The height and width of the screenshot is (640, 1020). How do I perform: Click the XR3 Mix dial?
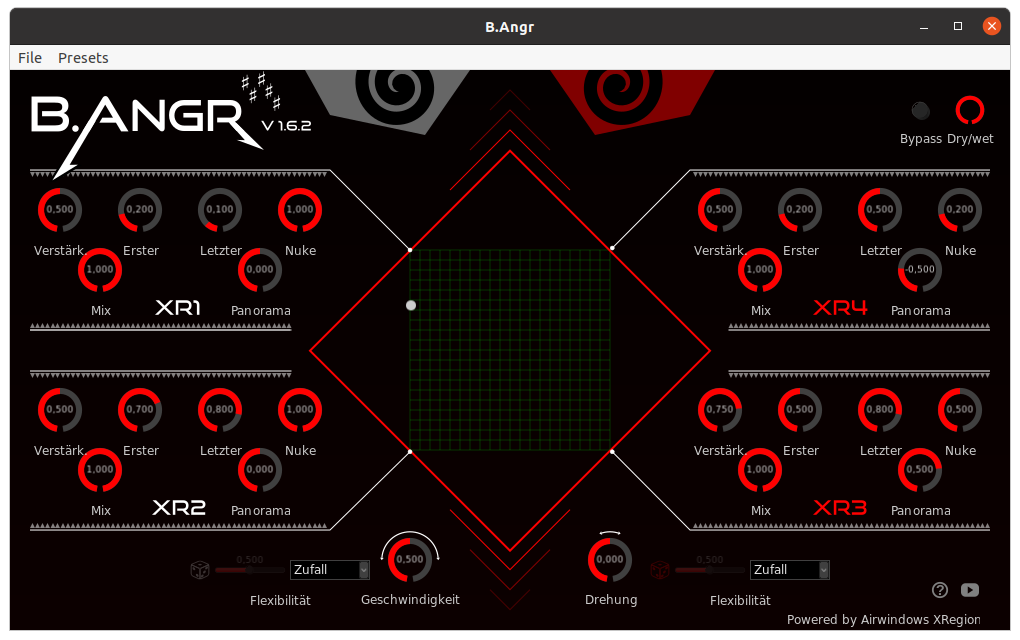[x=760, y=470]
